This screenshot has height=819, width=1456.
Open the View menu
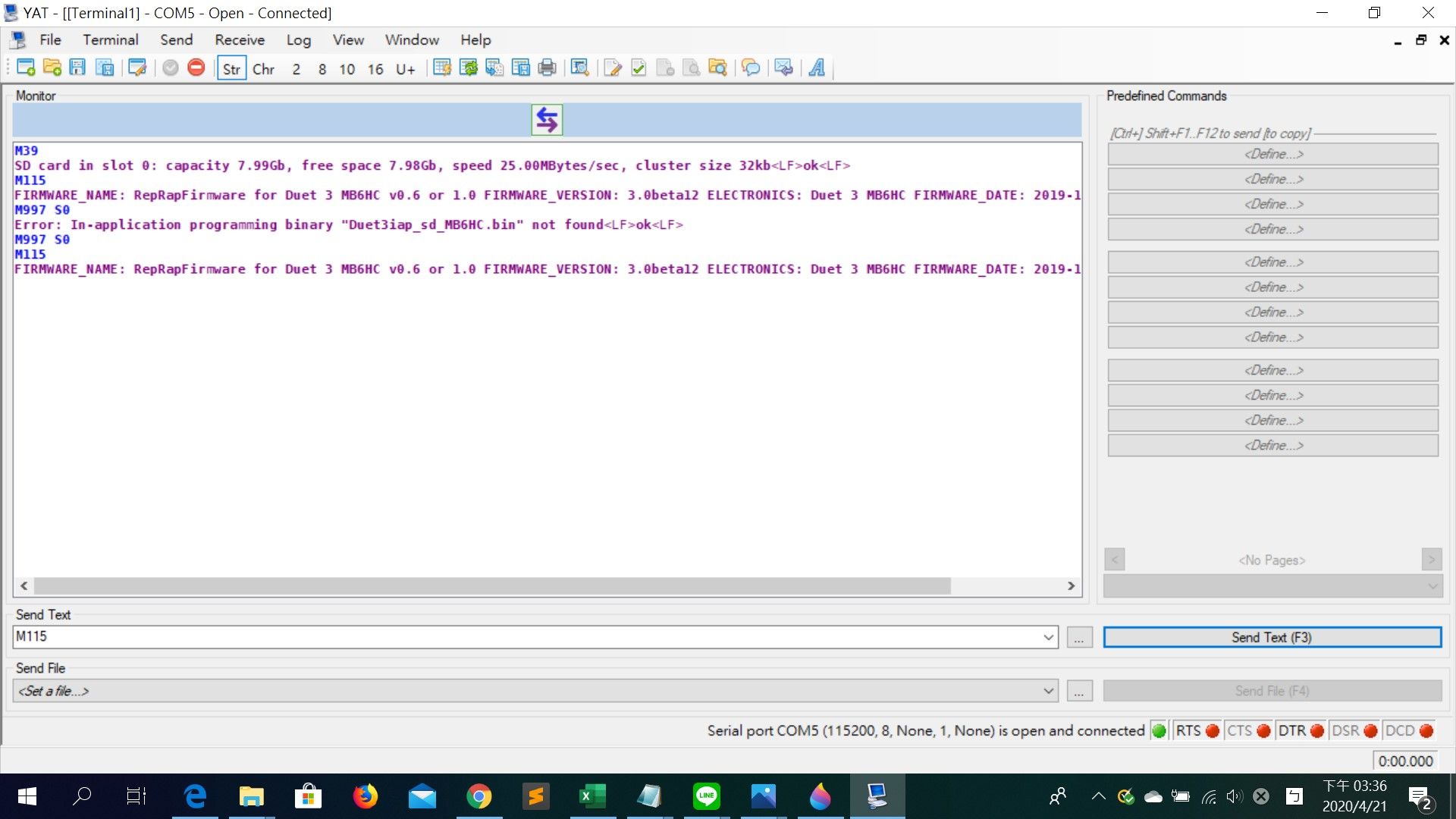tap(348, 39)
